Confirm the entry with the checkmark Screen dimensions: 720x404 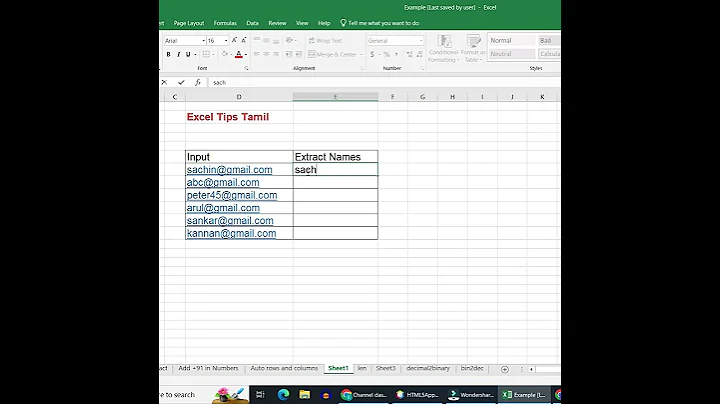tap(181, 82)
